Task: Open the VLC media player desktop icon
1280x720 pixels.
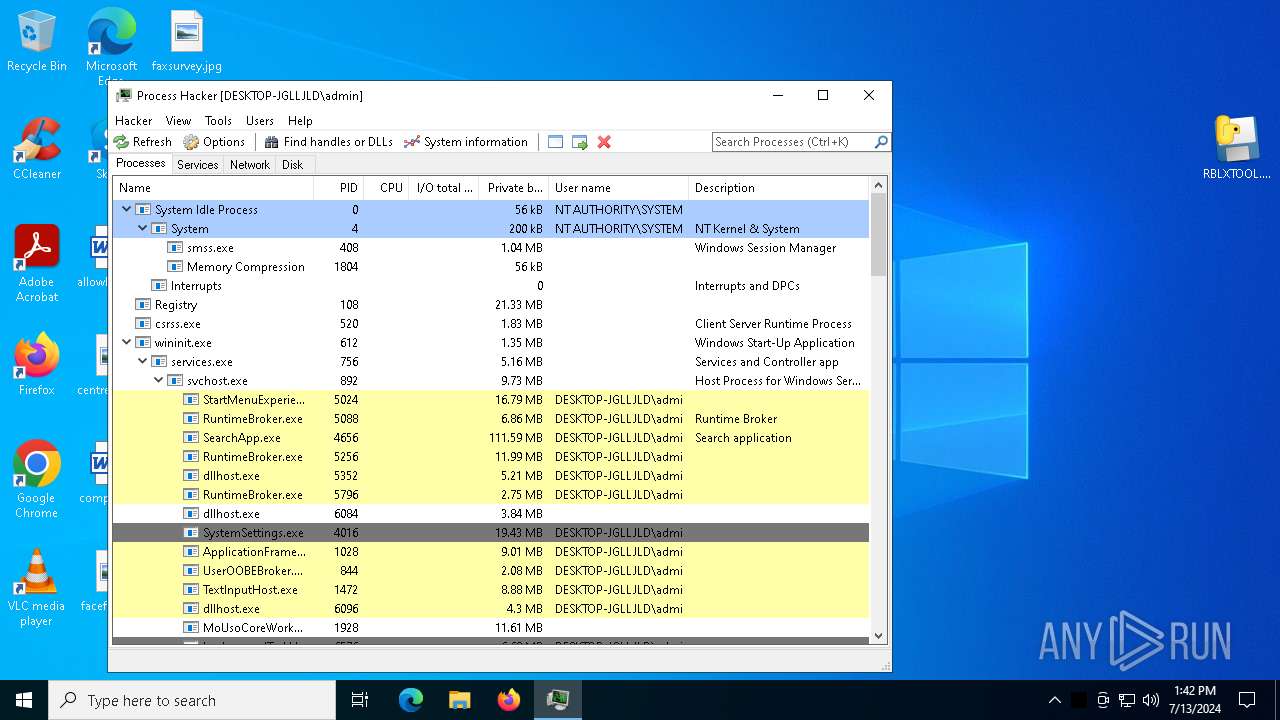Action: click(36, 588)
